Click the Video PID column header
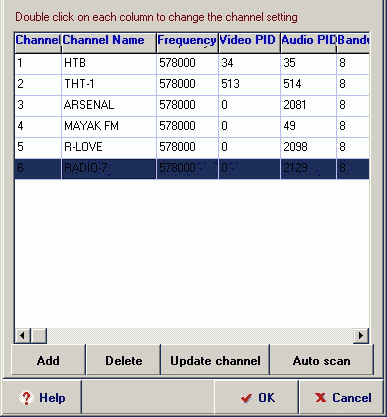The image size is (387, 417). [250, 42]
